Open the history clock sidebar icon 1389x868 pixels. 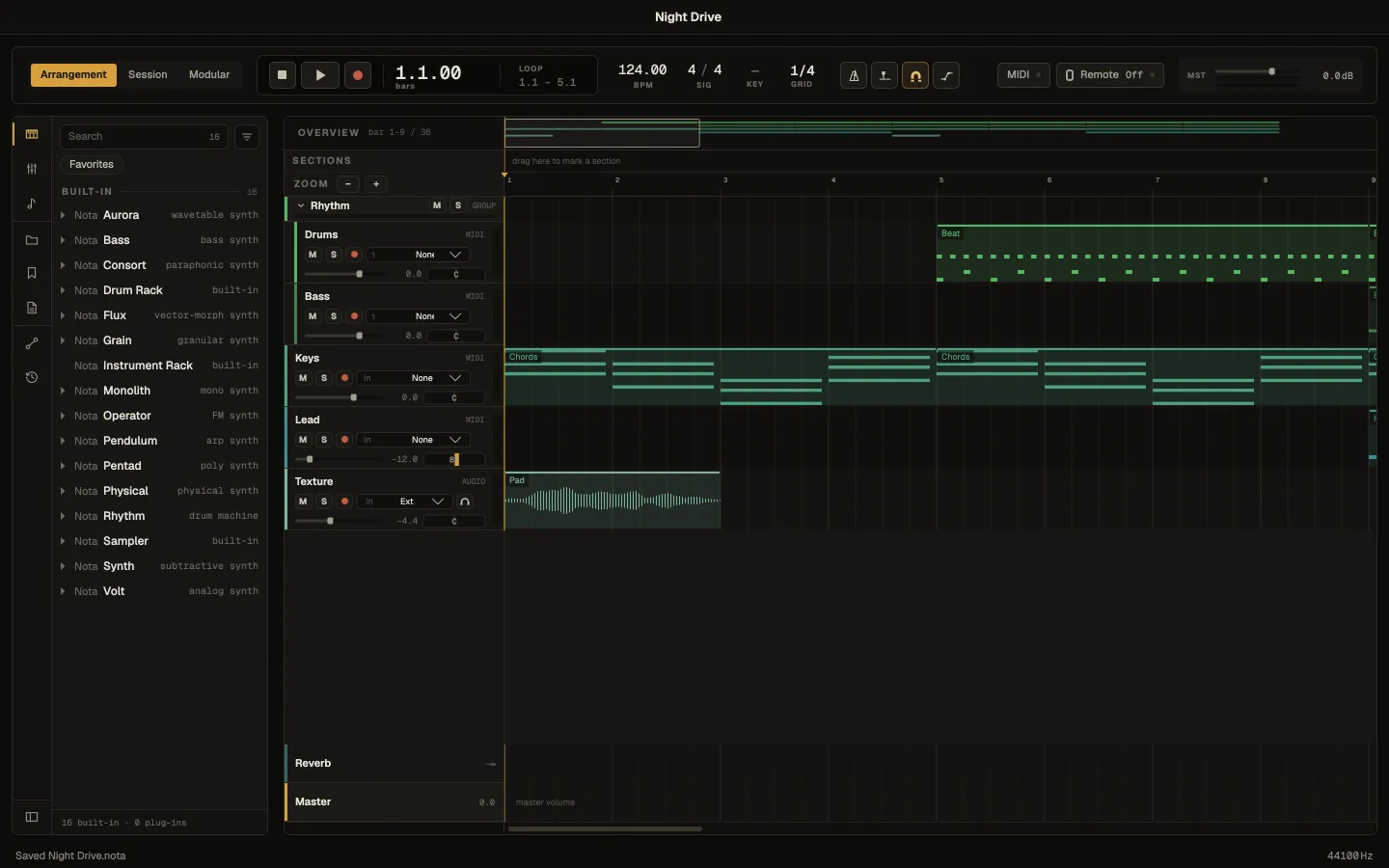(x=32, y=377)
